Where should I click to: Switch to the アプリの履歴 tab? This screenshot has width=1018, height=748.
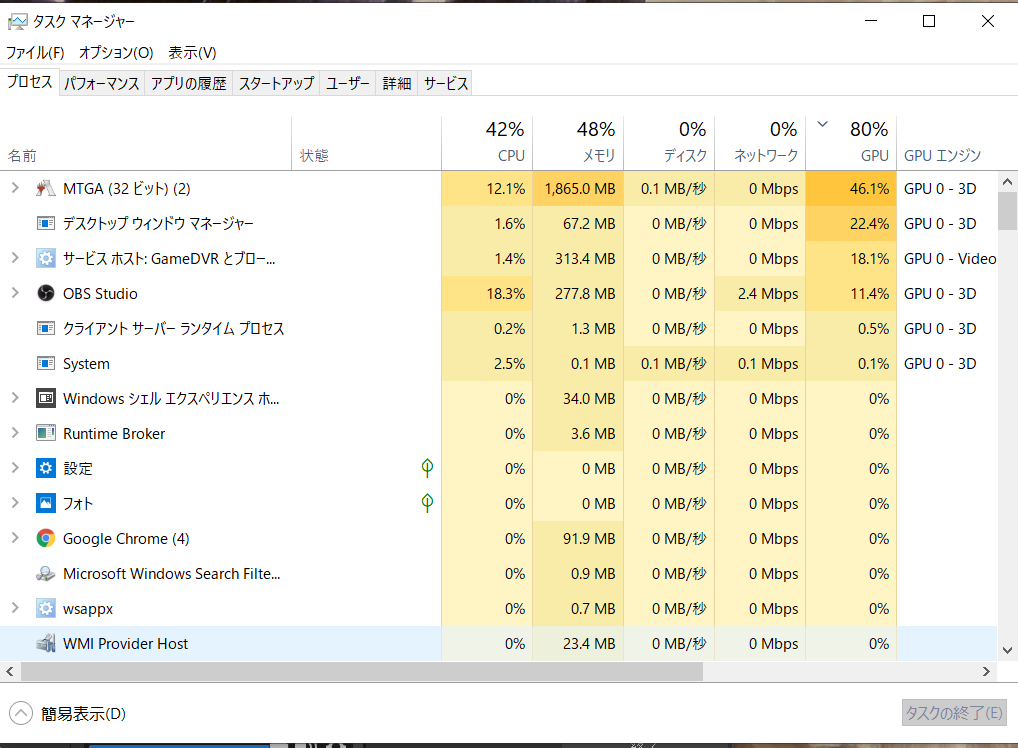188,84
